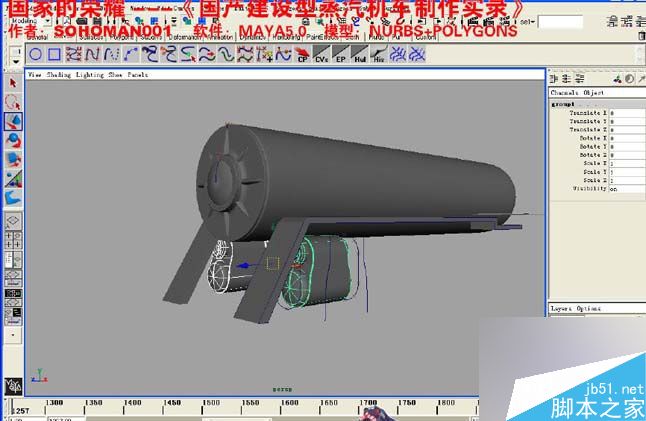
Task: Click the shelf tab selector button above arrow
Action: [16, 51]
